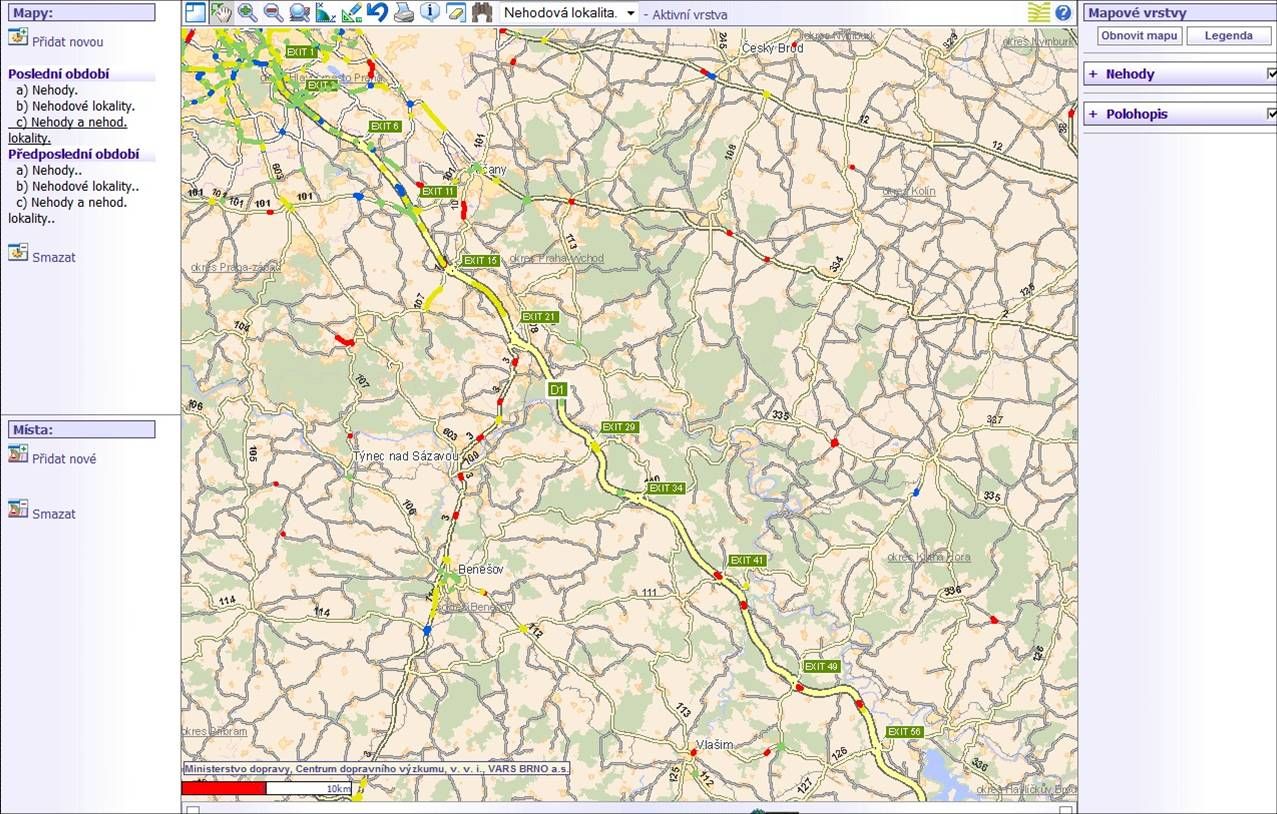Click the okres Kutná Hora label
1277x814 pixels.
[x=929, y=557]
